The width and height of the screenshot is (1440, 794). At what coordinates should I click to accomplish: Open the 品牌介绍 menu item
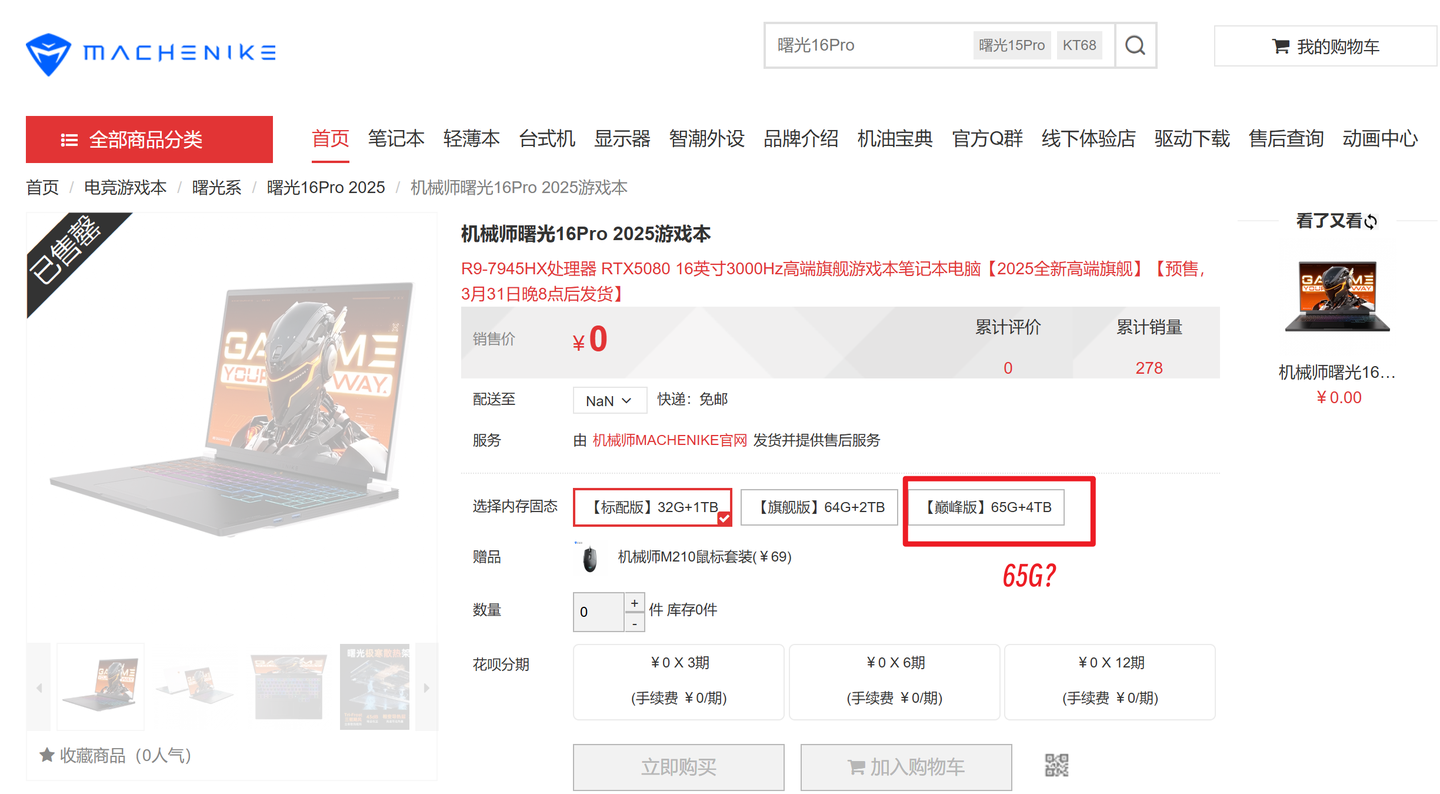[801, 139]
